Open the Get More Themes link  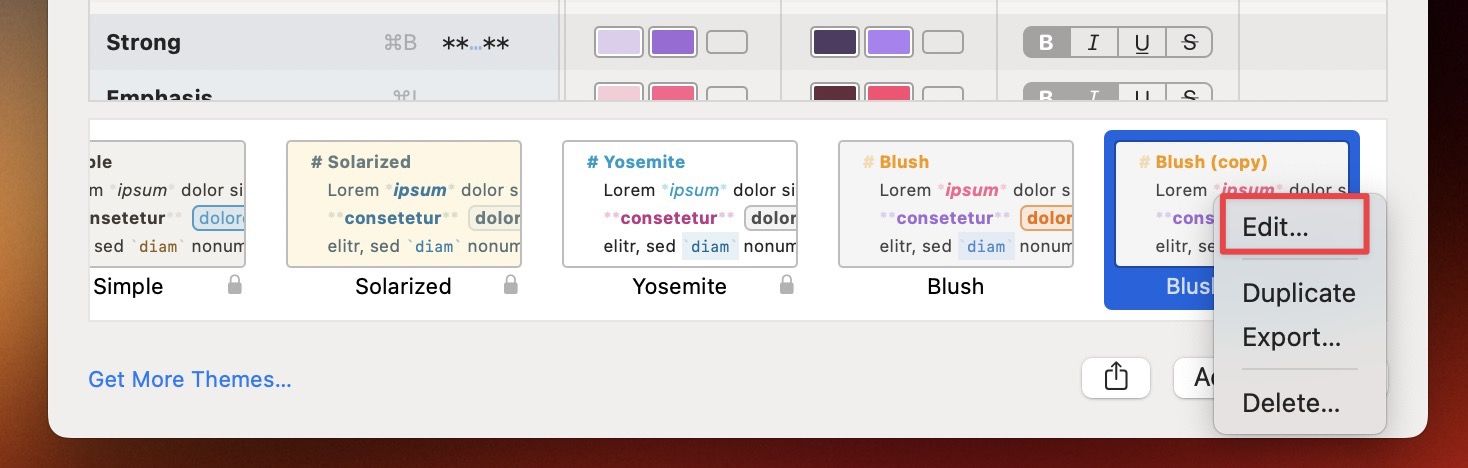[190, 379]
